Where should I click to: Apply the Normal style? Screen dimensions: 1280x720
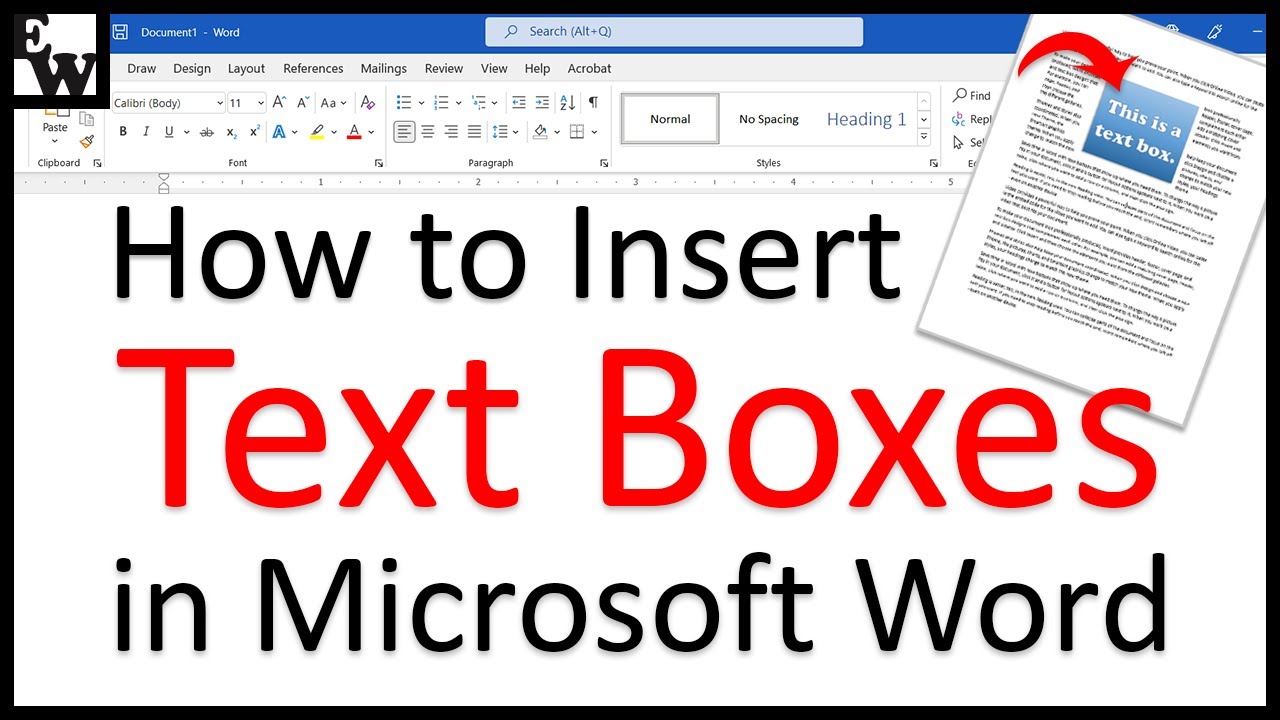tap(670, 119)
